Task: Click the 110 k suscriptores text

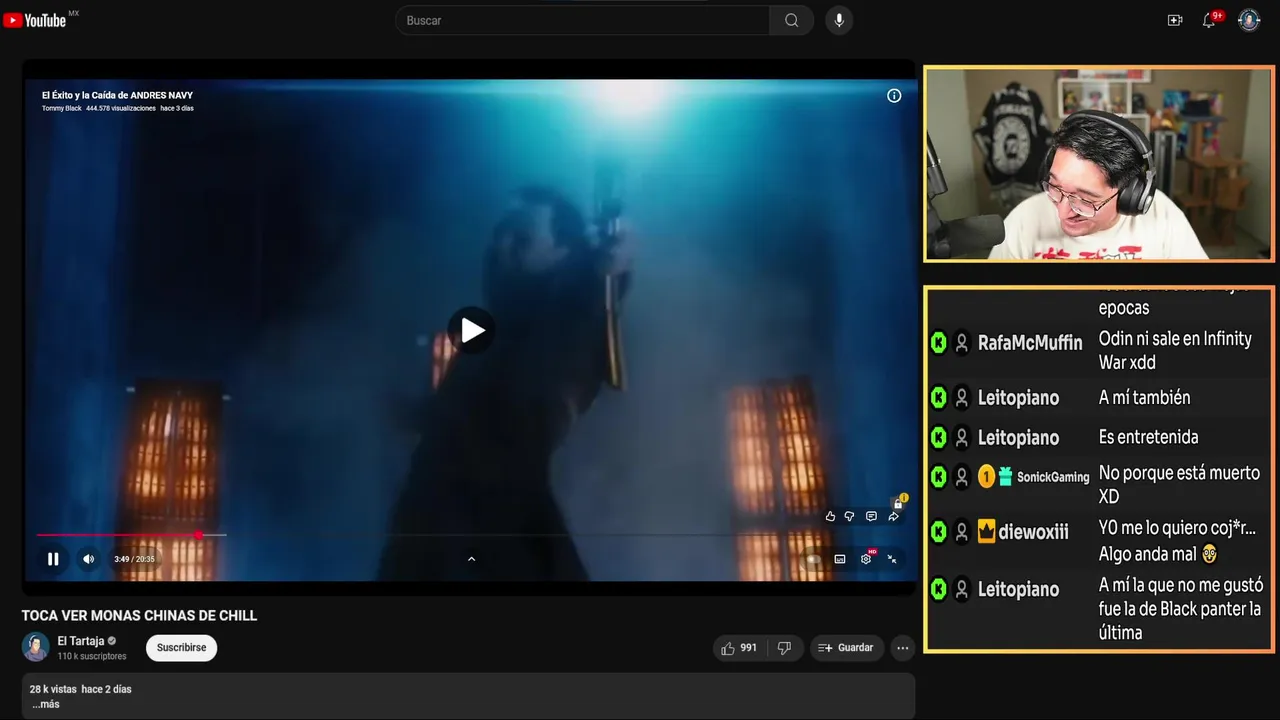Action: point(92,656)
